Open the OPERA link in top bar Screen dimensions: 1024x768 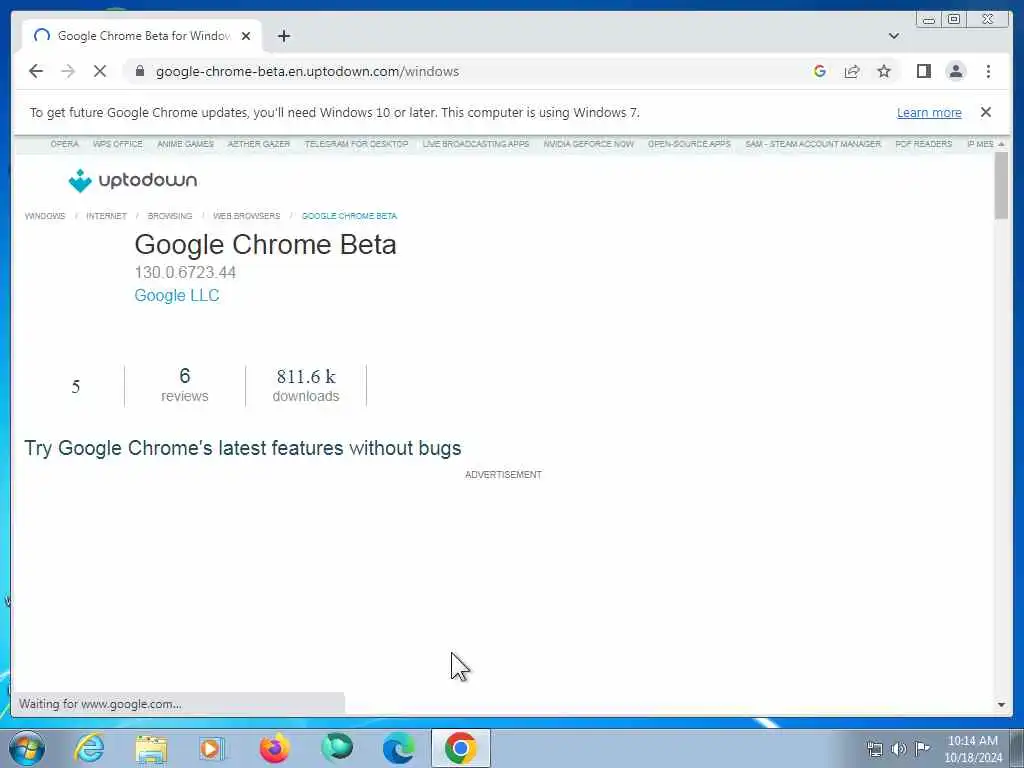coord(65,144)
